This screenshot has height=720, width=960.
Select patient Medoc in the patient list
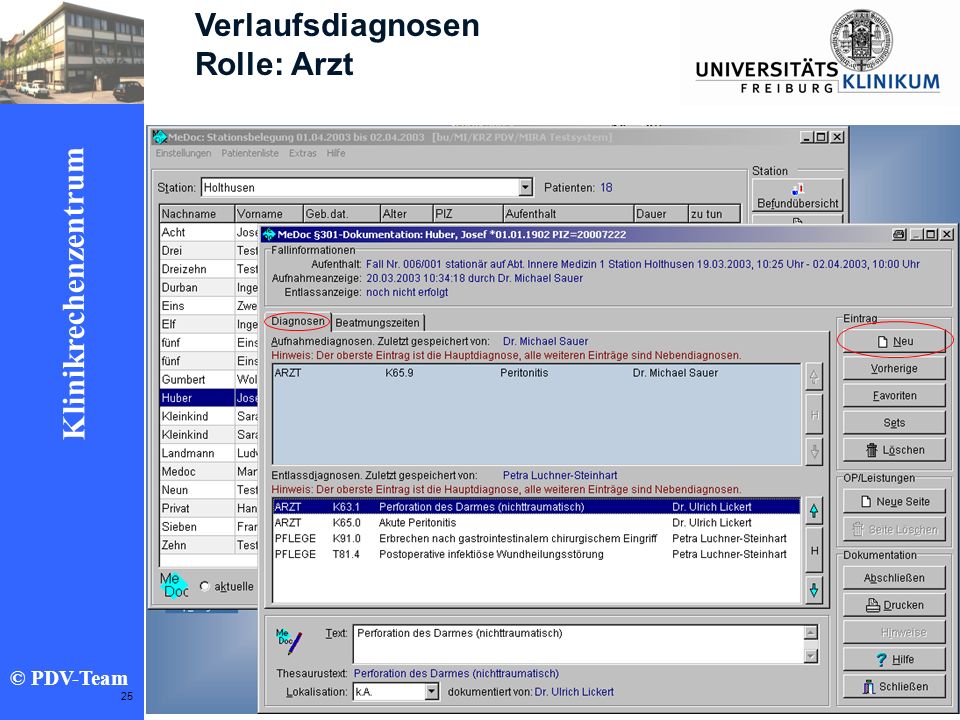pos(209,471)
